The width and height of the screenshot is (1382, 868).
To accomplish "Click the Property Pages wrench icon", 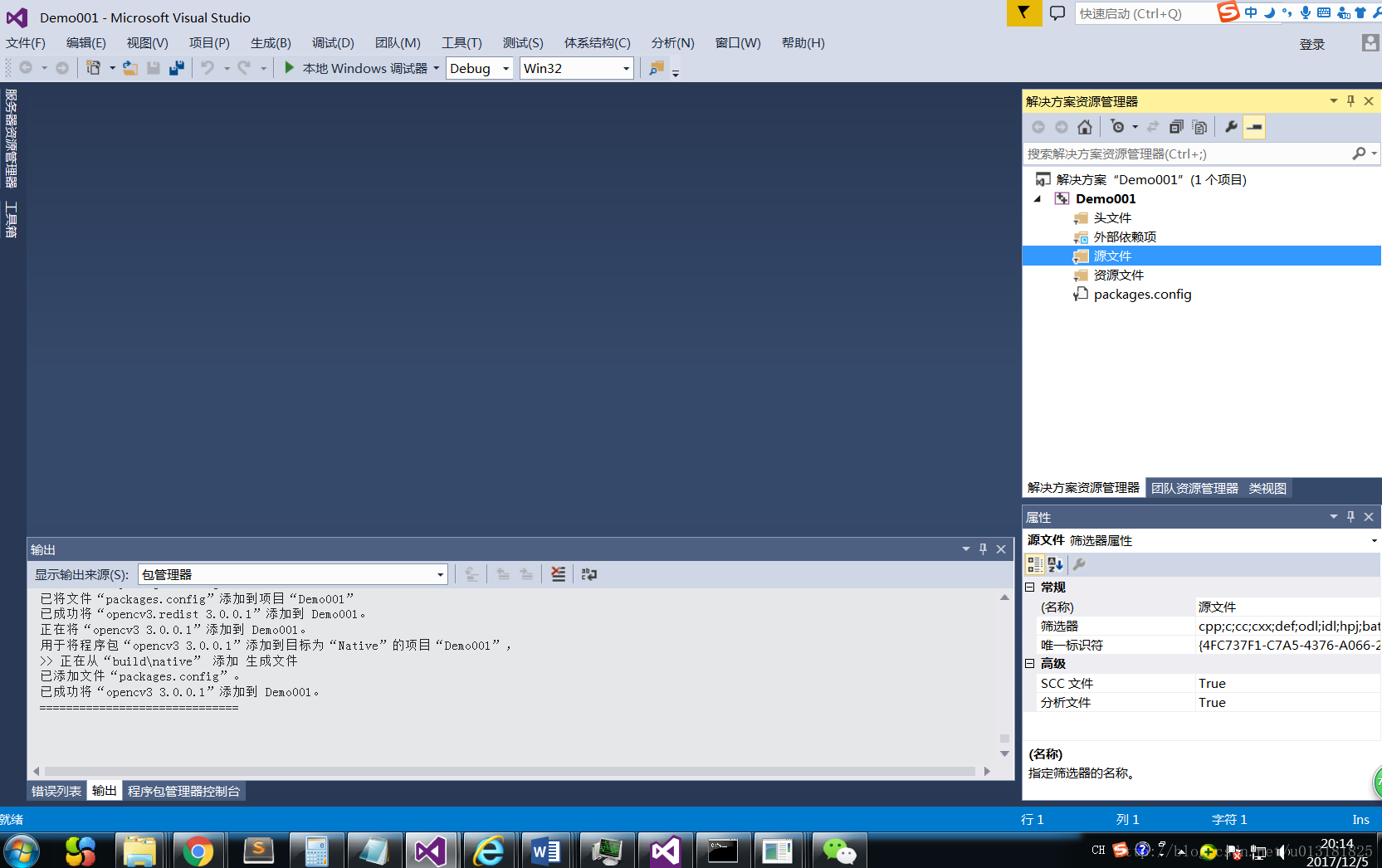I will tap(1079, 564).
